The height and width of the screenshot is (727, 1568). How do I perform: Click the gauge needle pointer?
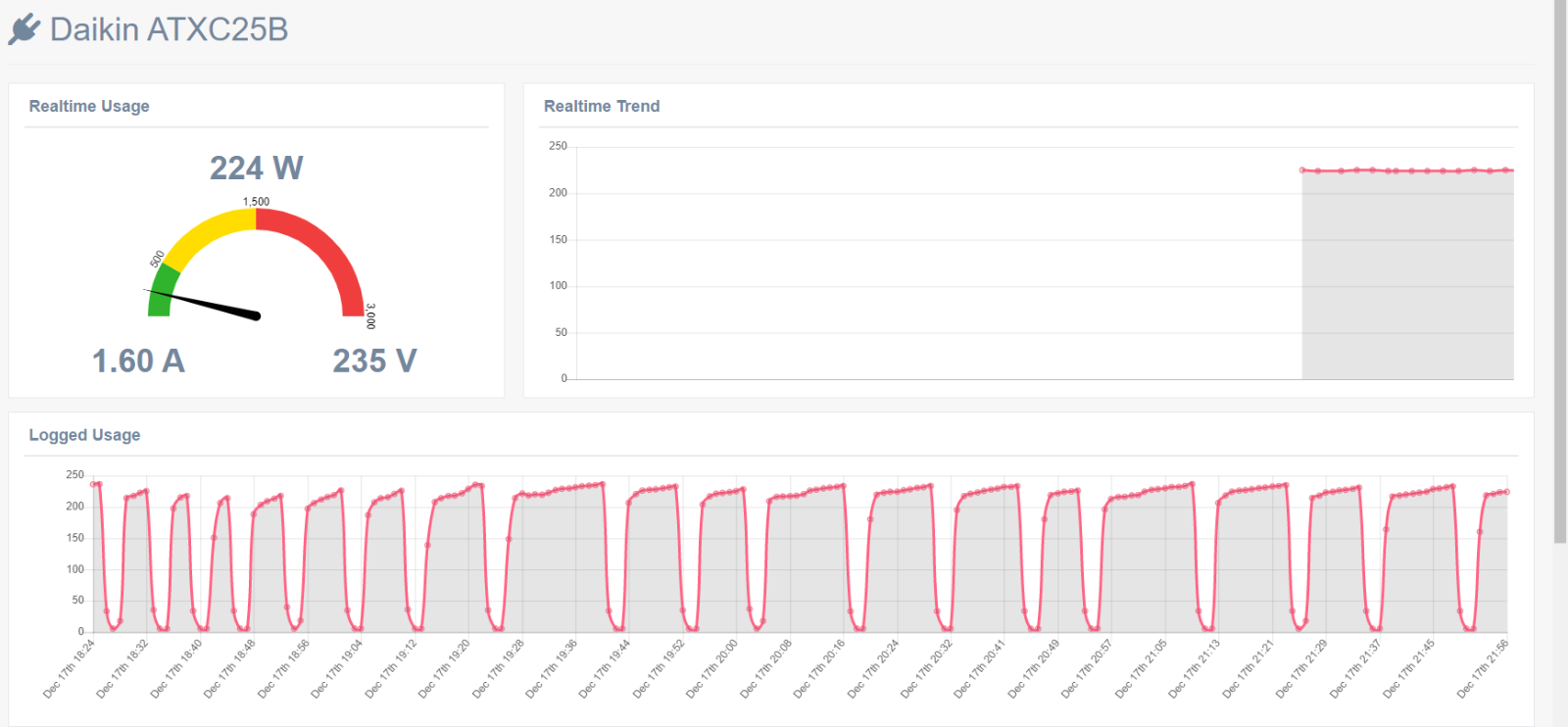click(x=204, y=304)
